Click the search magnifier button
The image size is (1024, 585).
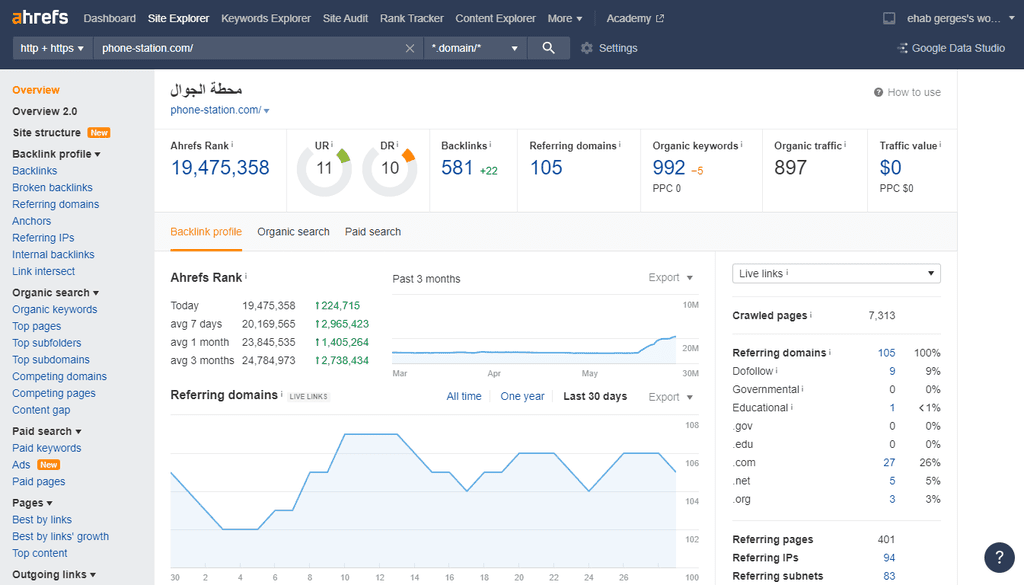[x=549, y=48]
